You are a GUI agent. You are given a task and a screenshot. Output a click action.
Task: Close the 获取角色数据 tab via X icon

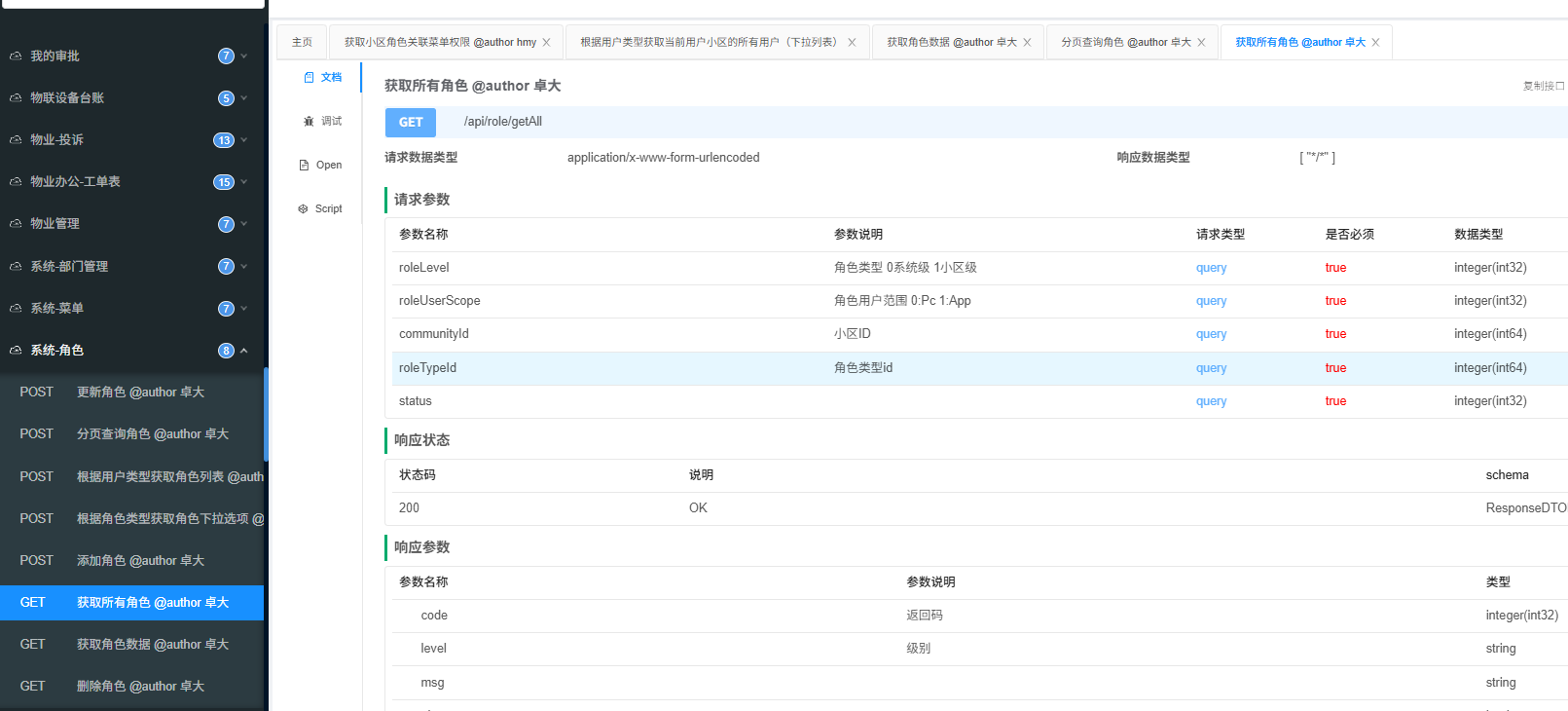click(1027, 43)
